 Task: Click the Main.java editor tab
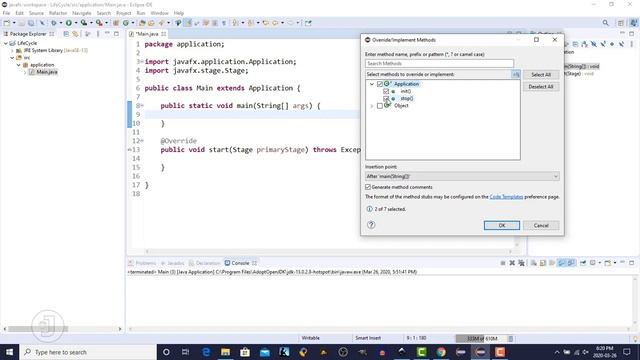pyautogui.click(x=147, y=34)
